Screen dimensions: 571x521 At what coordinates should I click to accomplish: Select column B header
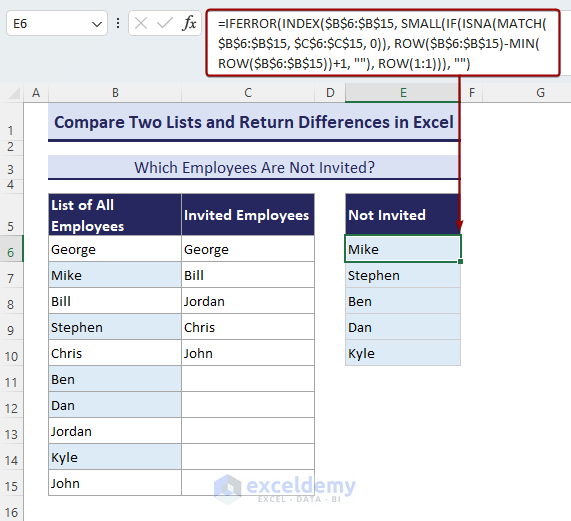pos(115,93)
